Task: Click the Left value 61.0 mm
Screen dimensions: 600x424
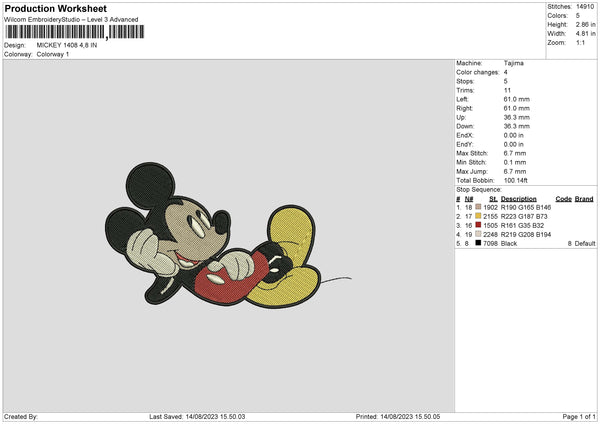Action: pyautogui.click(x=517, y=99)
